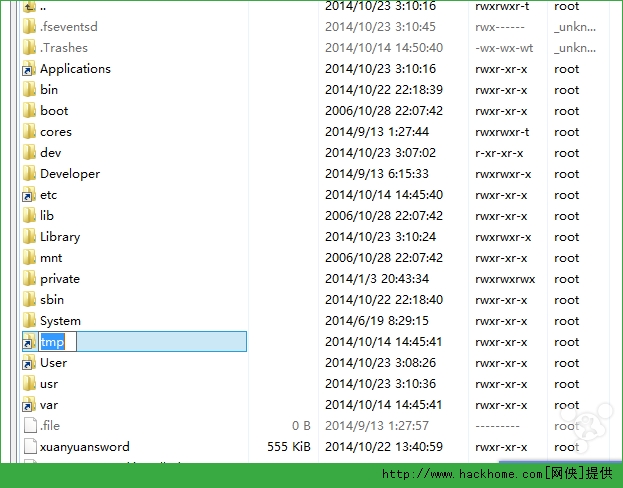This screenshot has width=623, height=488.
Task: Select the boot folder name
Action: tap(54, 111)
